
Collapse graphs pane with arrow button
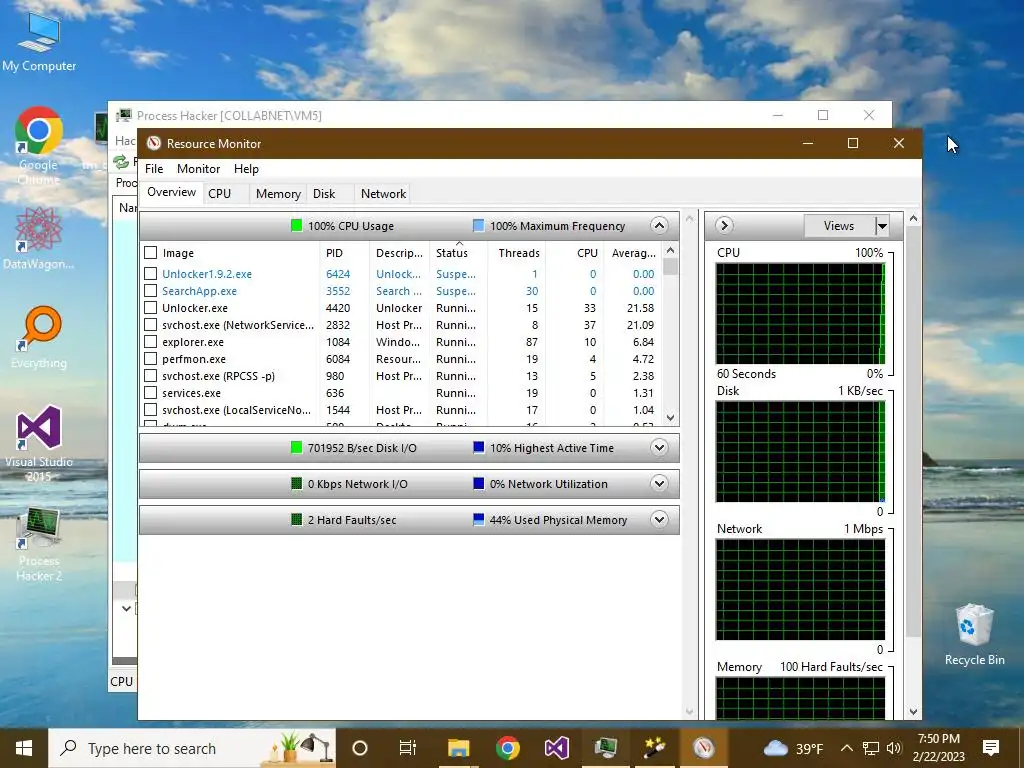(724, 226)
